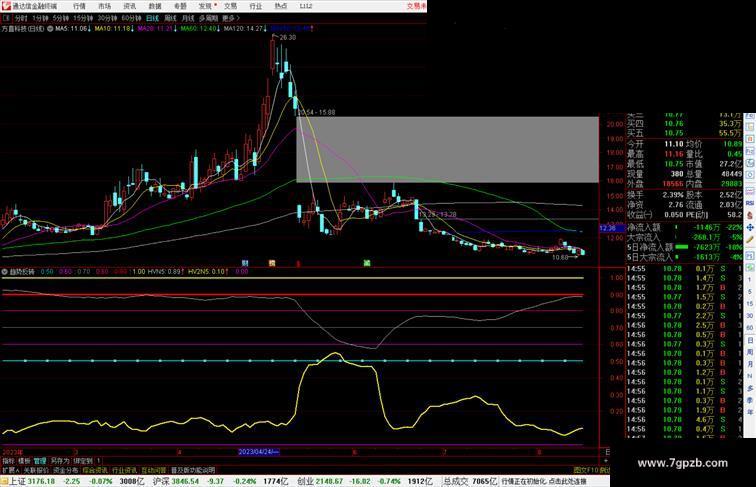Click the 月 period sidebar button

750,364
